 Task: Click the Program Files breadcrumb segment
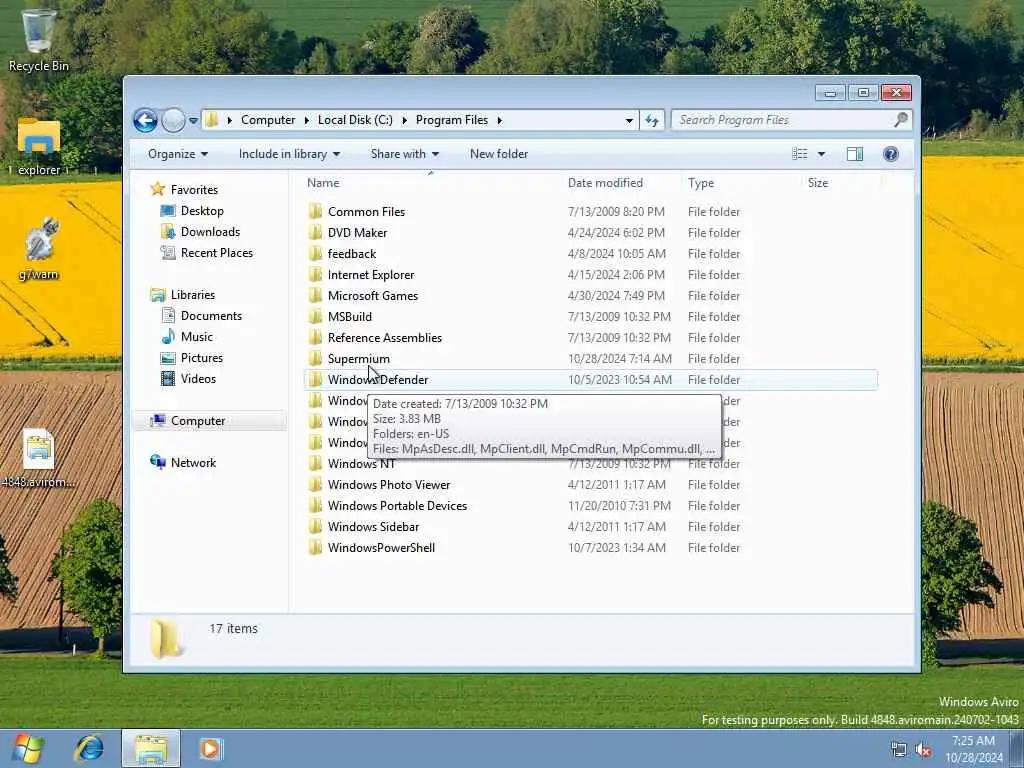click(x=452, y=120)
